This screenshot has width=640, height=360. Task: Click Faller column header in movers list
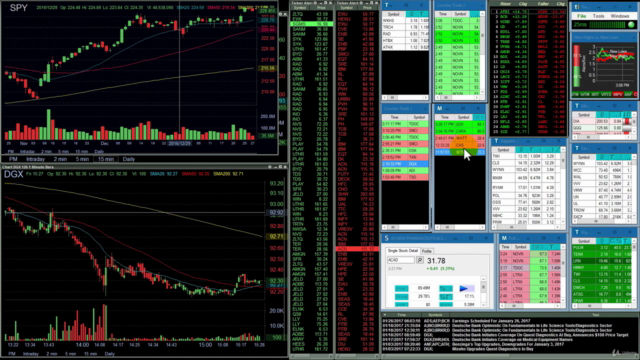click(543, 4)
